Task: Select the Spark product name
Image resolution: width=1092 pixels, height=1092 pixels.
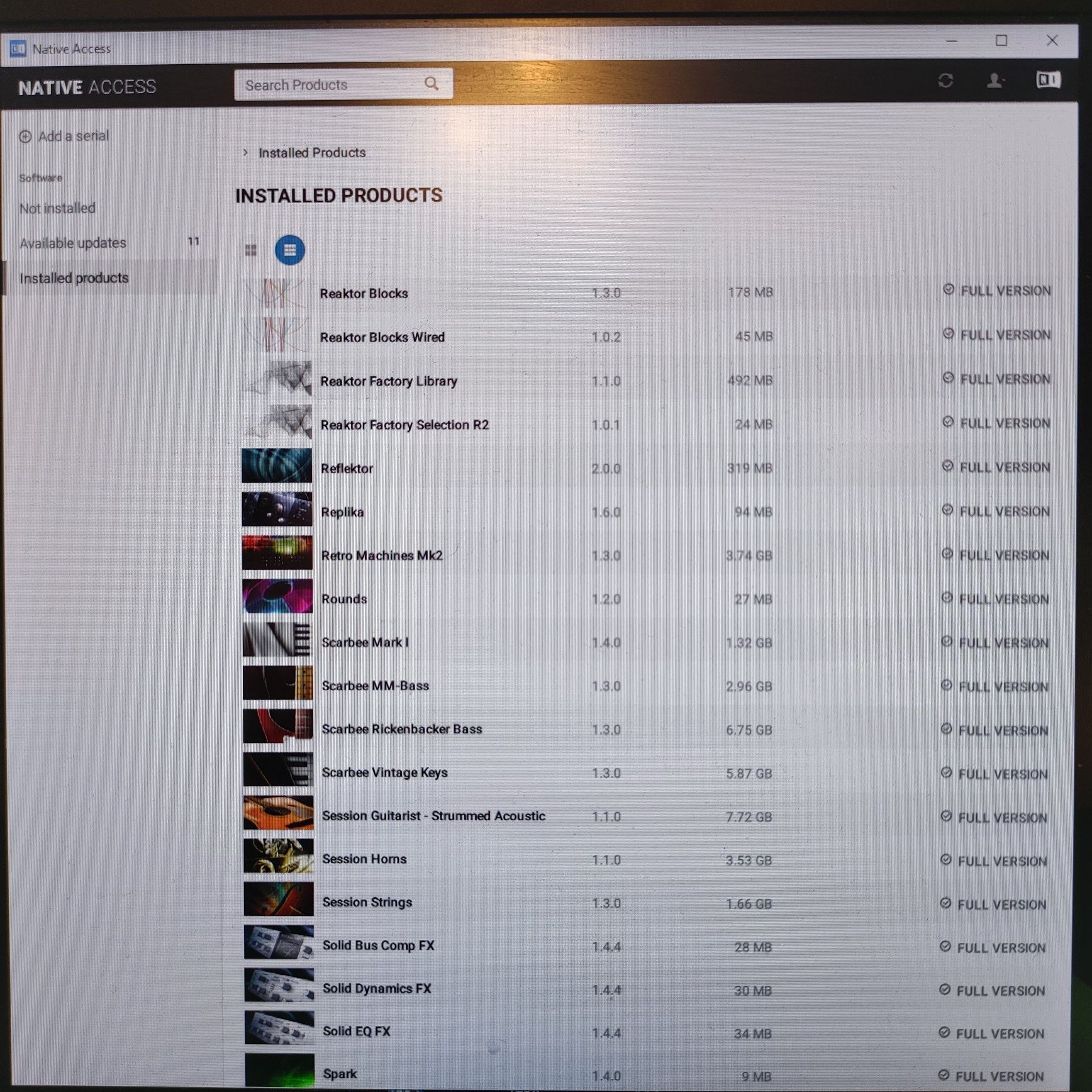Action: [x=340, y=1074]
